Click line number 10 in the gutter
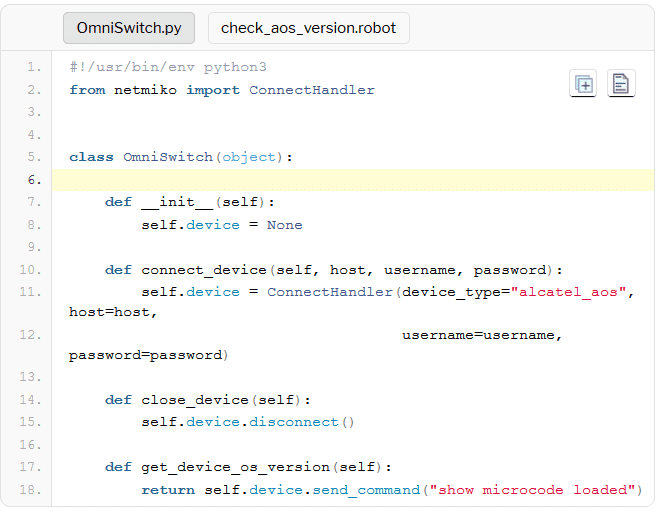This screenshot has height=512, width=657. pyautogui.click(x=30, y=270)
